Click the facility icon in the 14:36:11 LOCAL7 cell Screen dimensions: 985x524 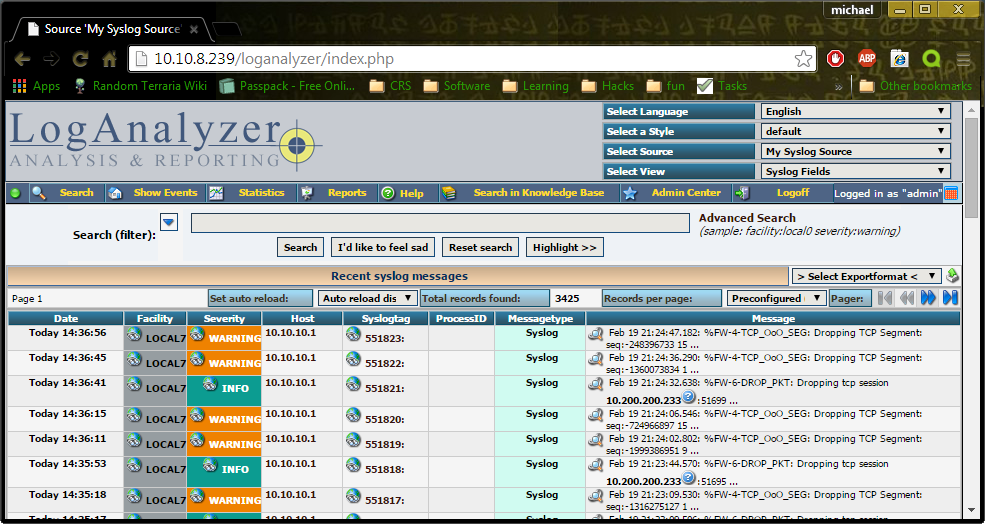[133, 440]
